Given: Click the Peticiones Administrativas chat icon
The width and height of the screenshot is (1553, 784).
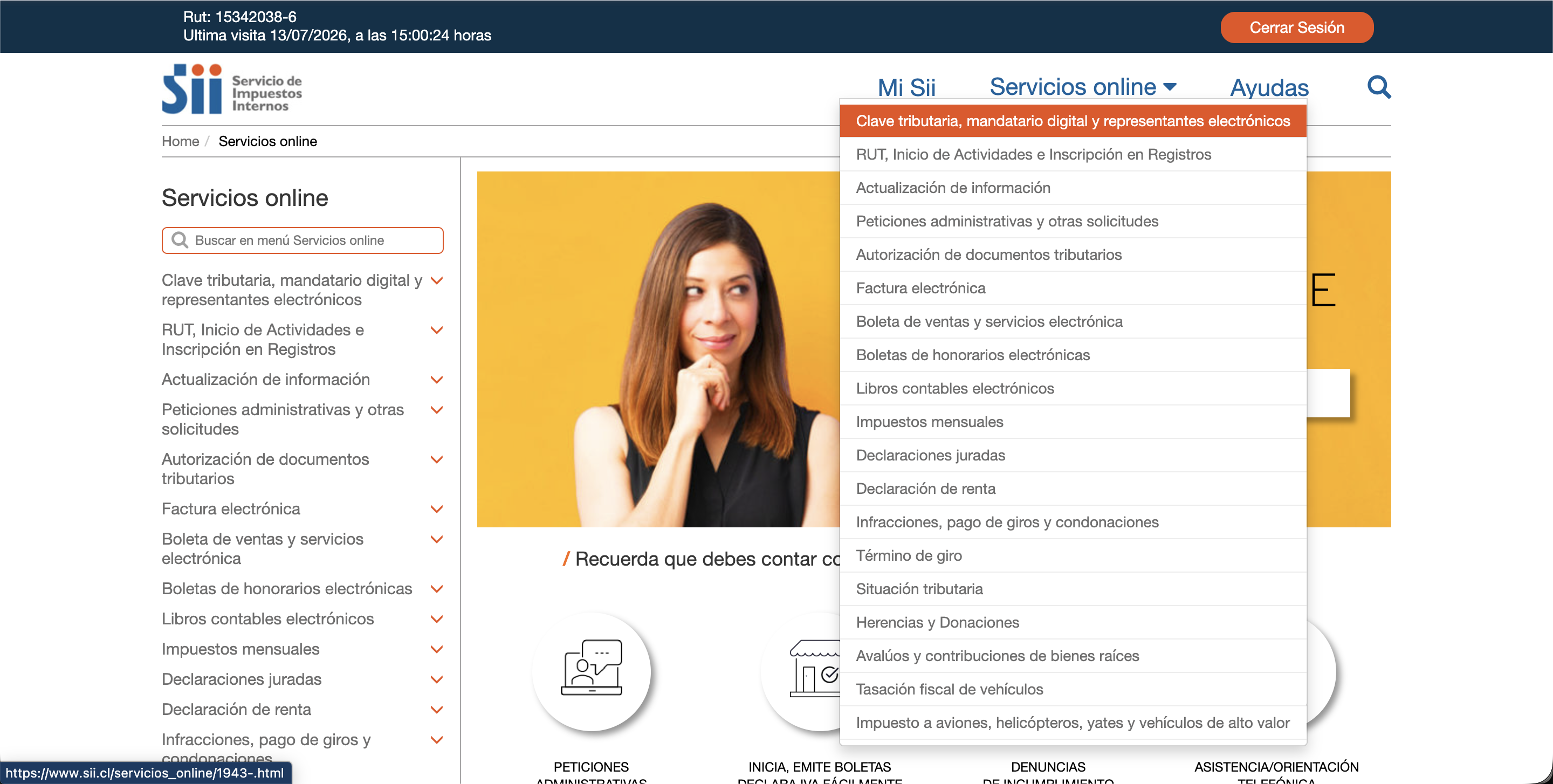Looking at the screenshot, I should [x=592, y=667].
